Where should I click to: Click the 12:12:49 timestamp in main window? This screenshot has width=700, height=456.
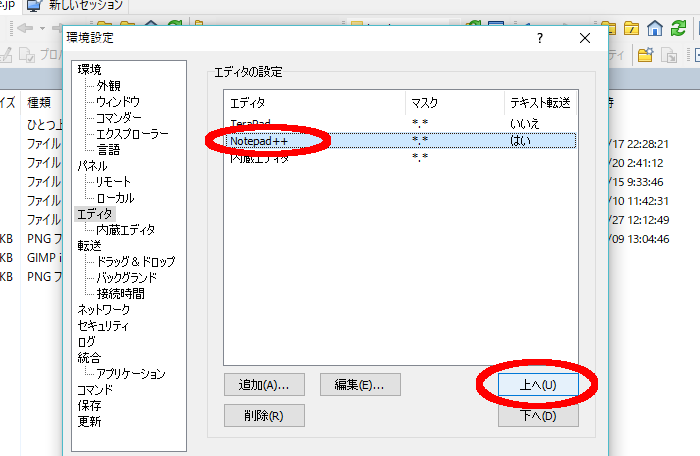click(648, 220)
